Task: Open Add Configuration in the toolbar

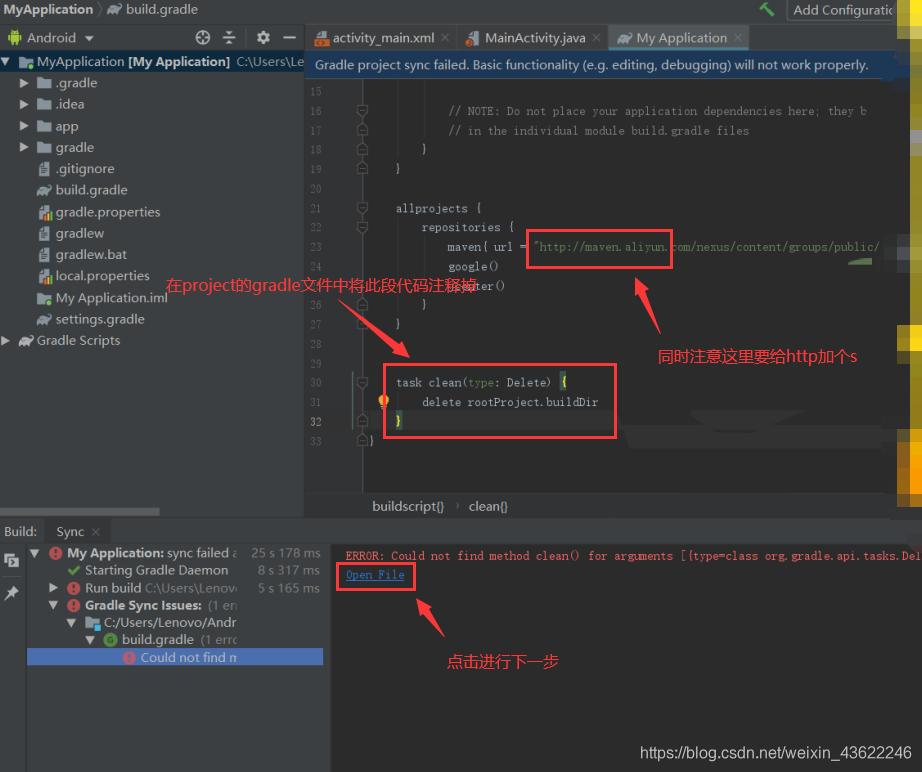Action: 843,10
